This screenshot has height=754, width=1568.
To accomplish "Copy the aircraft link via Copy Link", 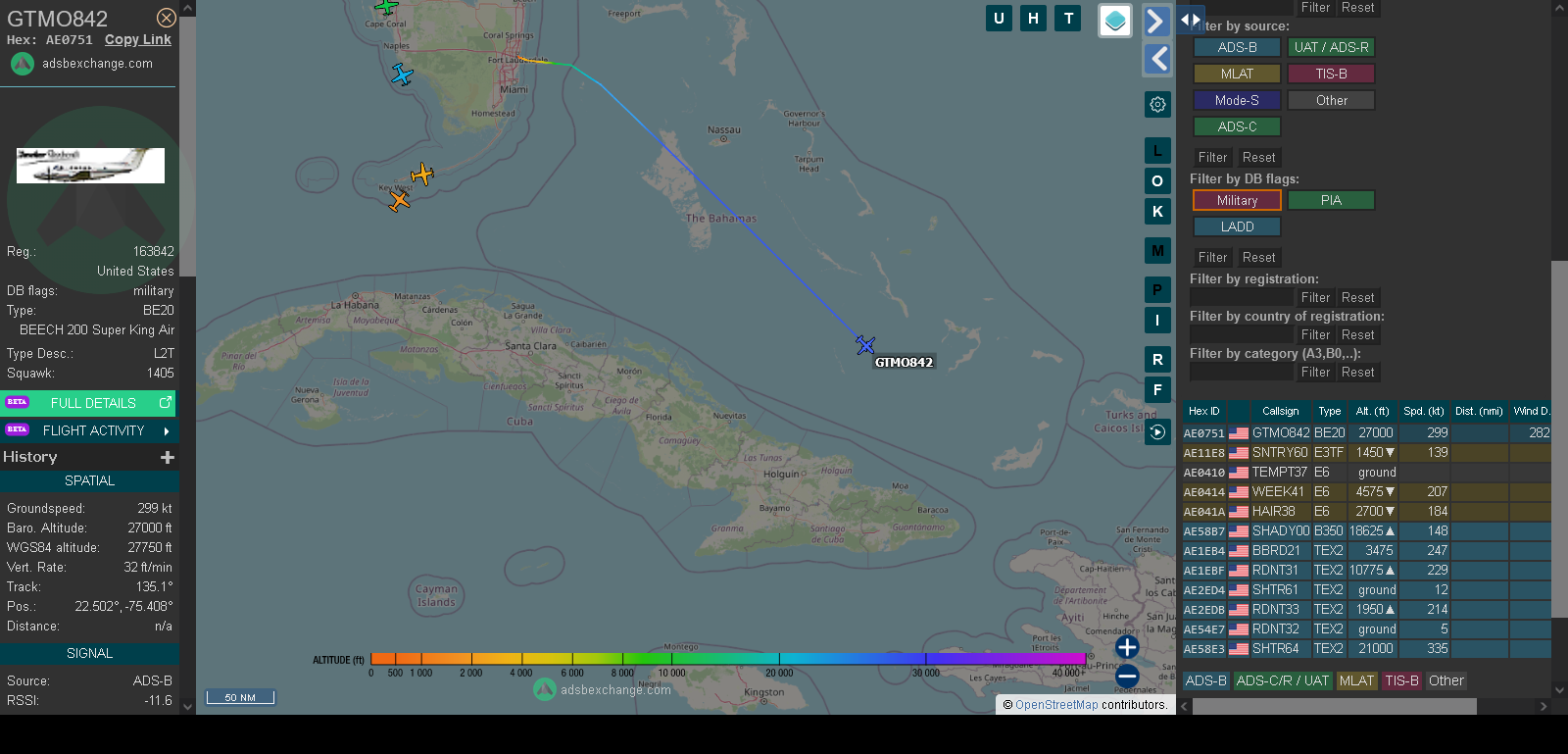I will (x=137, y=39).
